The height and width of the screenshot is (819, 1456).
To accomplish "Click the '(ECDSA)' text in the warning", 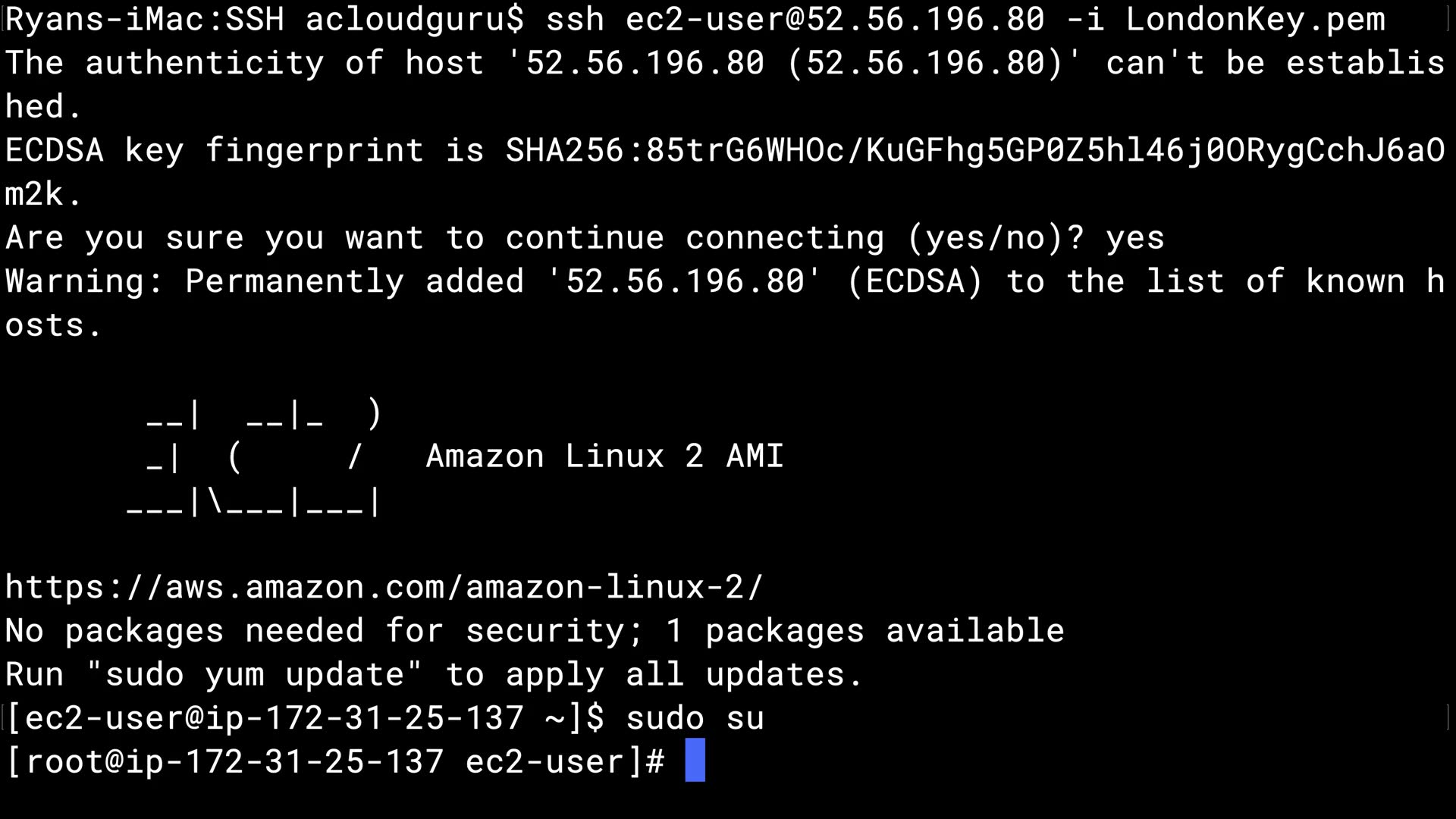I will click(915, 282).
